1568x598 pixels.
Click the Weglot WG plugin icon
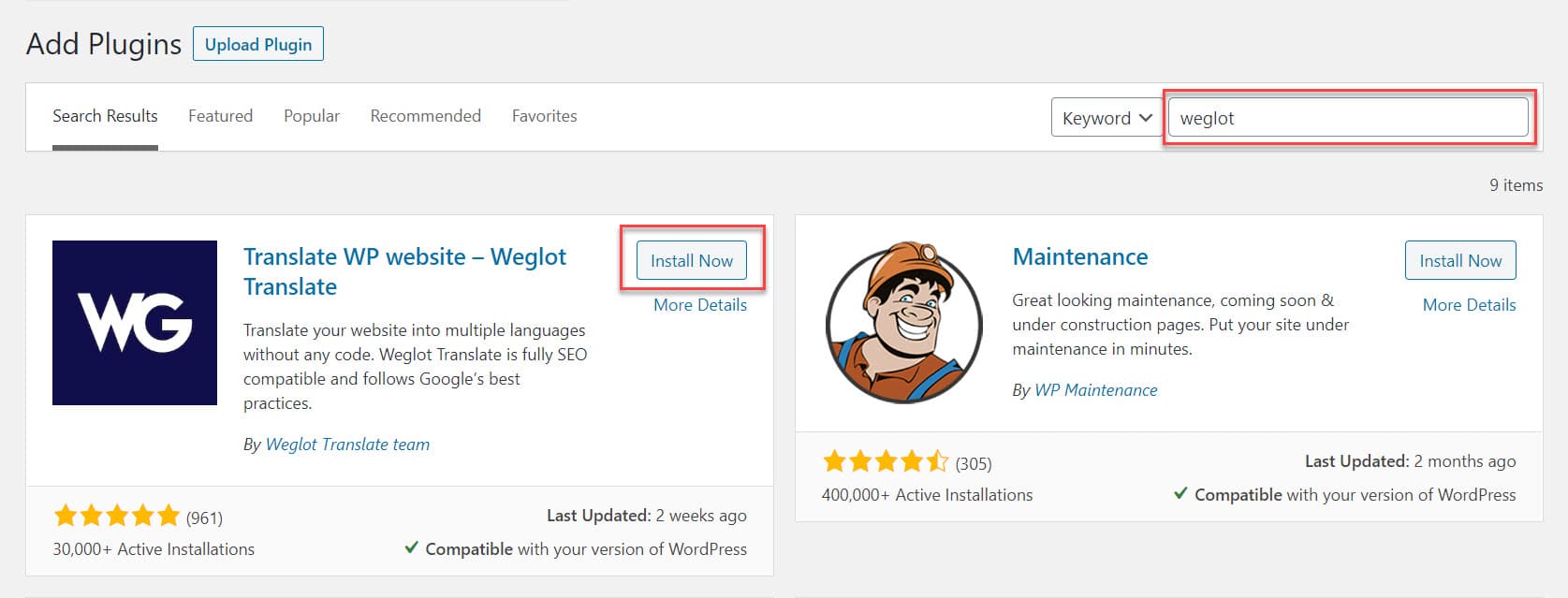pyautogui.click(x=134, y=322)
